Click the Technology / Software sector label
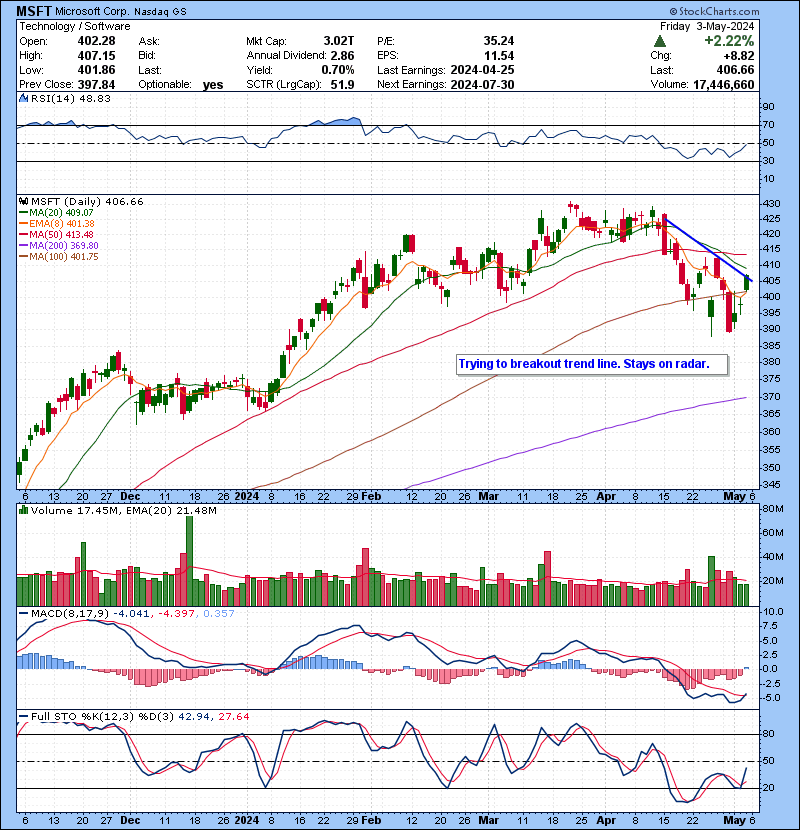 (75, 26)
